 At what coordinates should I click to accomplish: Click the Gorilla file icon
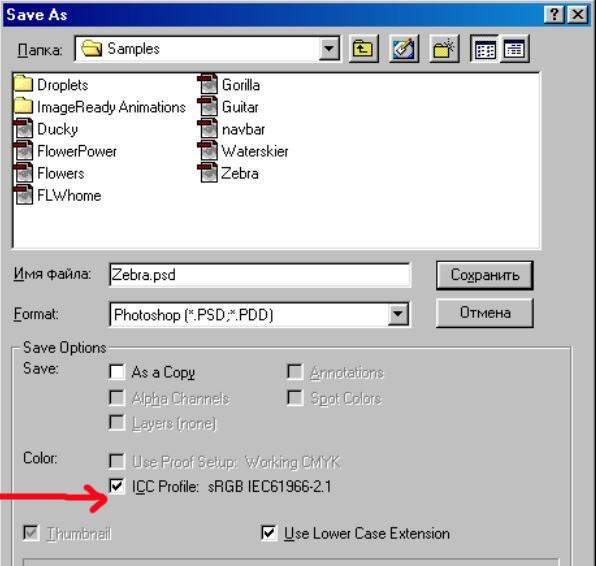208,84
